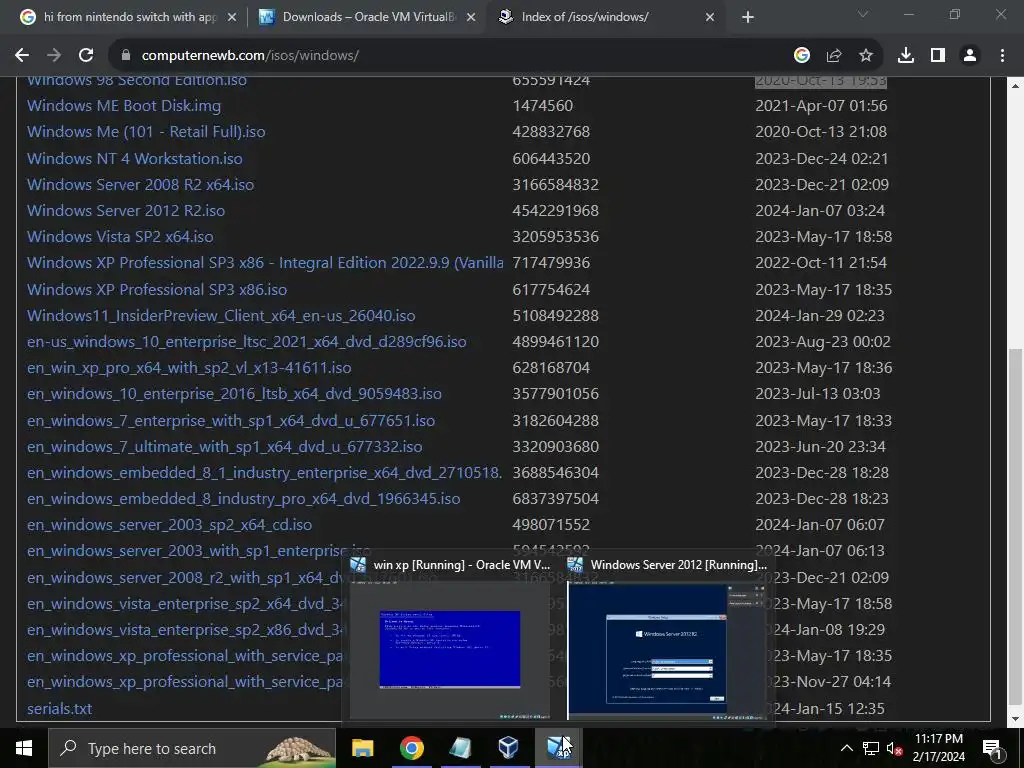Screen dimensions: 1024x768
Task: Open a new browser tab with plus
Action: (748, 18)
